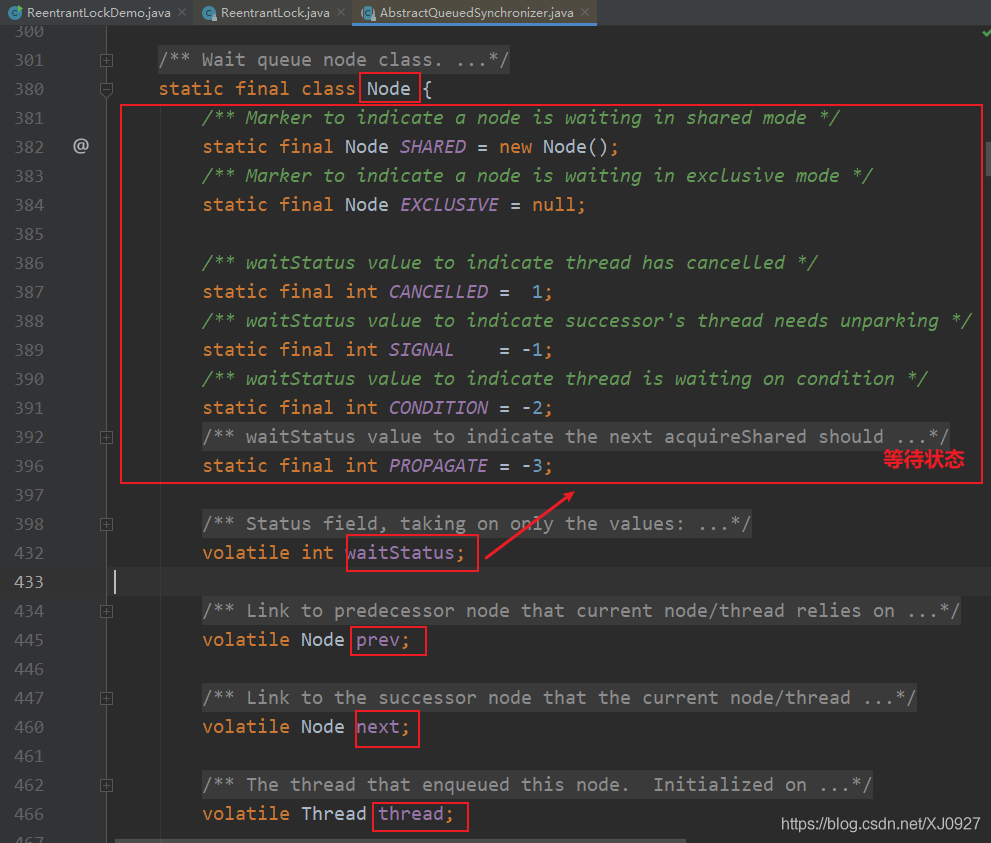Screen dimensions: 991x843
Task: Click ReentrantLock.java class file icon
Action: [209, 13]
